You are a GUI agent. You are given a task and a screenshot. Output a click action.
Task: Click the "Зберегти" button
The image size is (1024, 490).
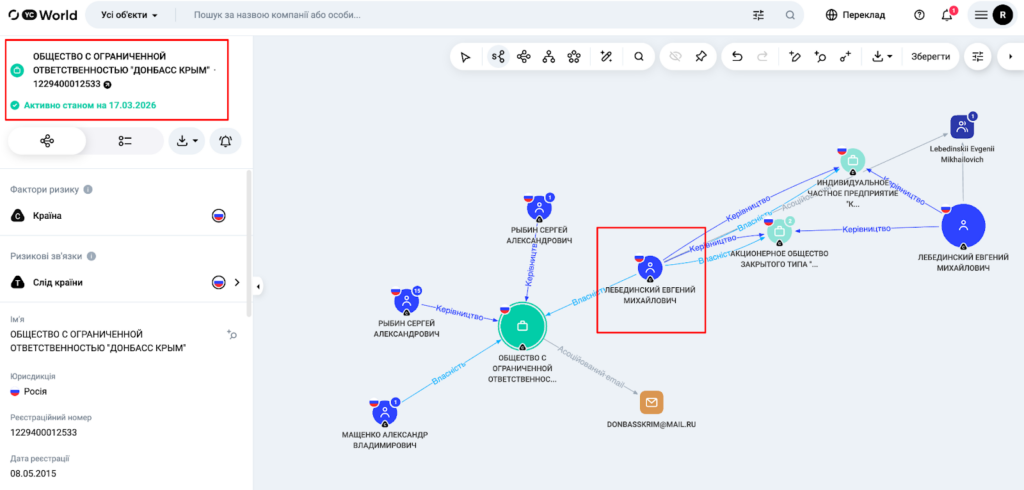click(931, 57)
